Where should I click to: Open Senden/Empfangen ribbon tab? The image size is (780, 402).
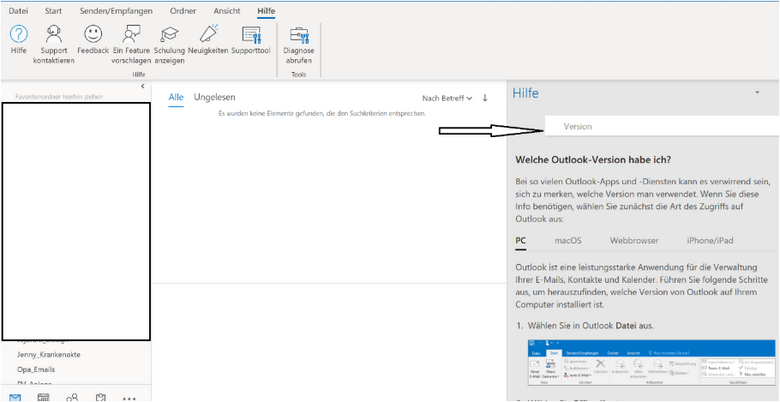(116, 10)
